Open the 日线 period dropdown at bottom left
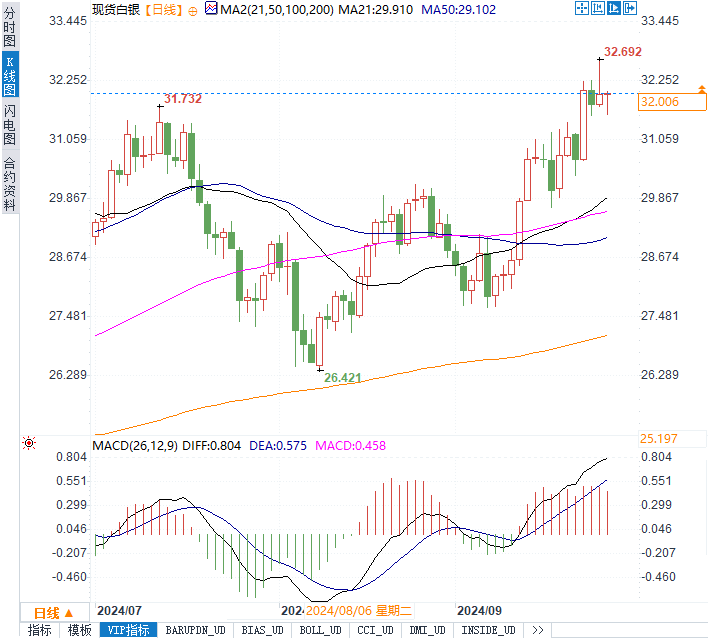Screen dimensions: 708x638 pyautogui.click(x=54, y=612)
